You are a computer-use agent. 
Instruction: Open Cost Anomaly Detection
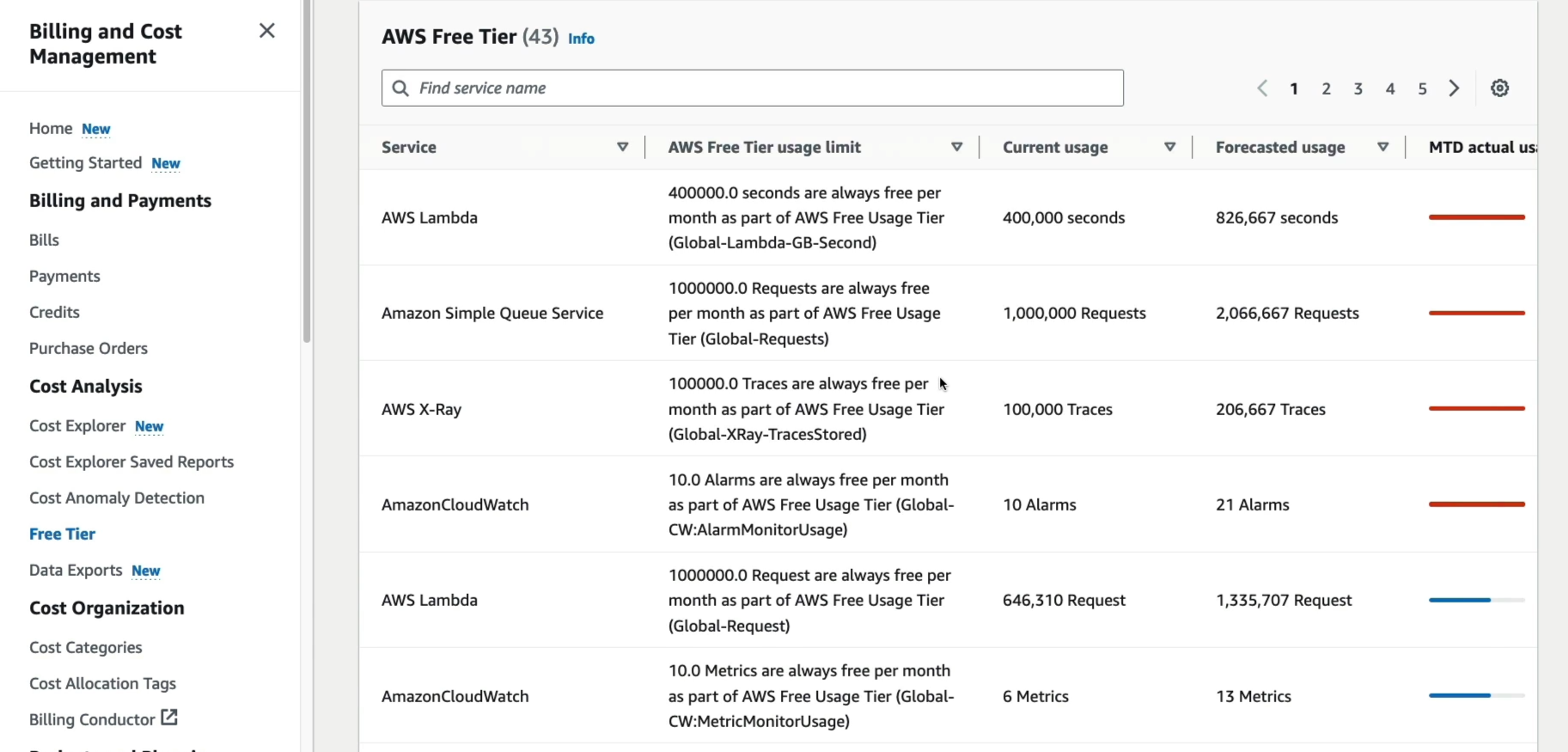point(117,498)
